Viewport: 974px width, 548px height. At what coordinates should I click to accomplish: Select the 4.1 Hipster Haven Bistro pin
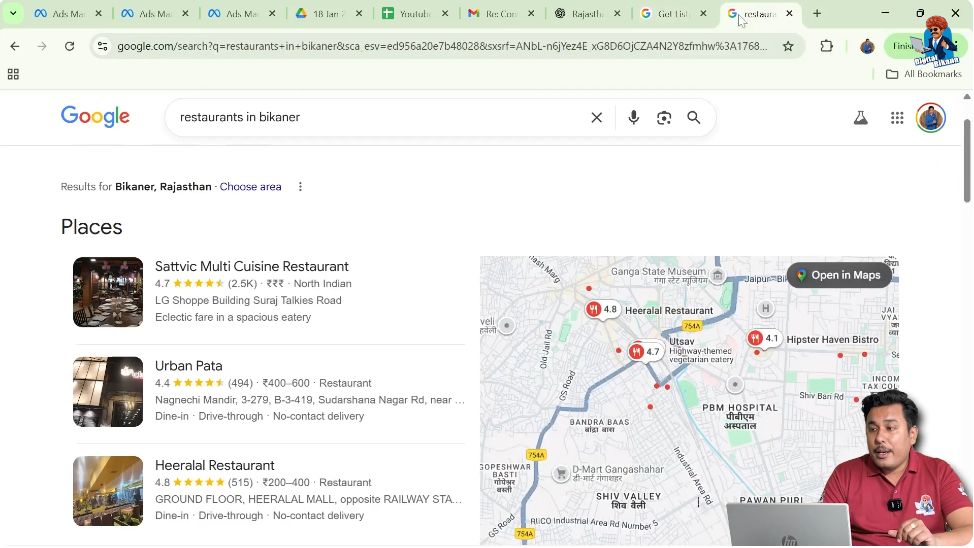point(763,339)
